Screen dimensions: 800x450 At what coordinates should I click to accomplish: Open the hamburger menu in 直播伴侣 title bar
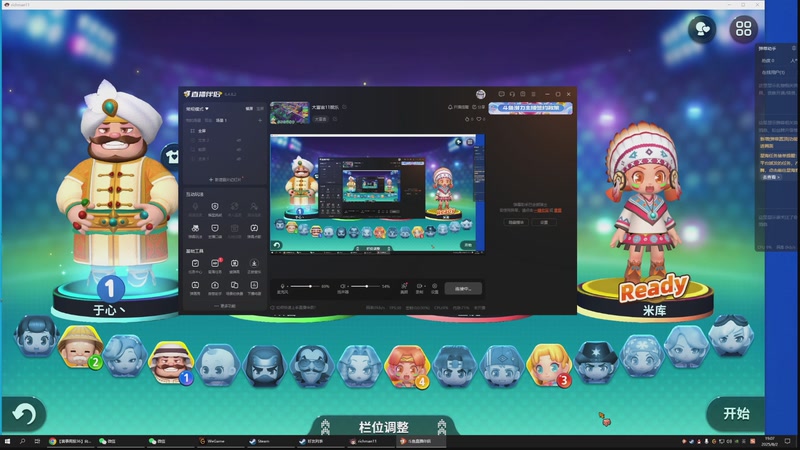coord(534,94)
